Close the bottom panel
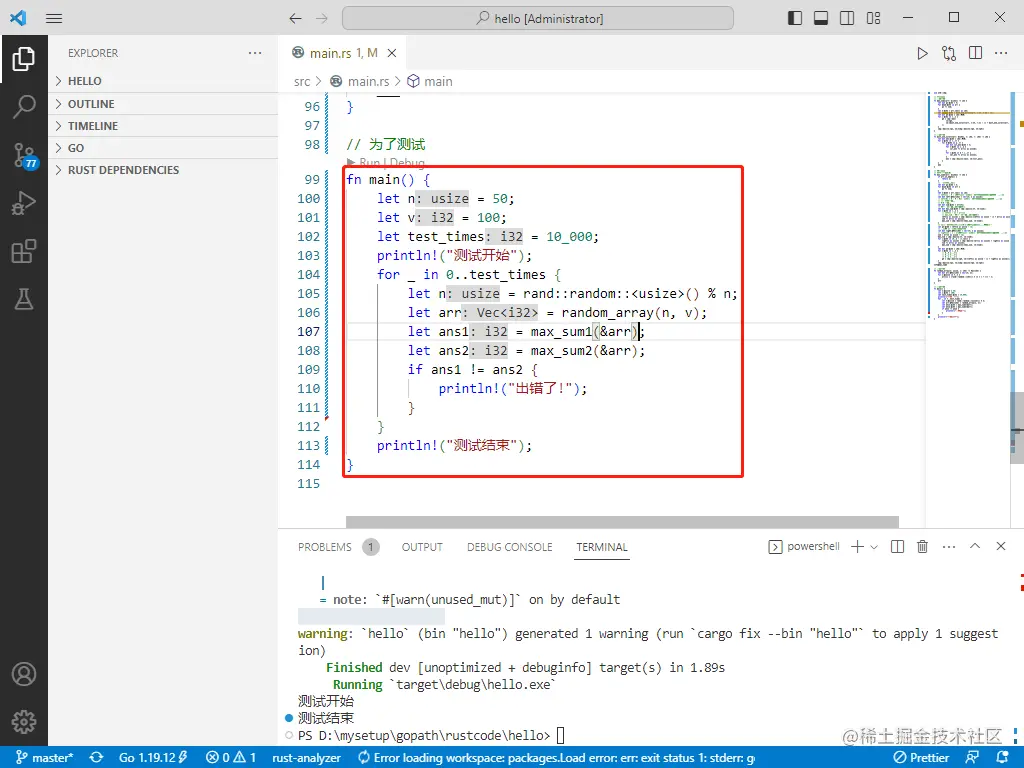This screenshot has width=1024, height=768. tap(1001, 546)
